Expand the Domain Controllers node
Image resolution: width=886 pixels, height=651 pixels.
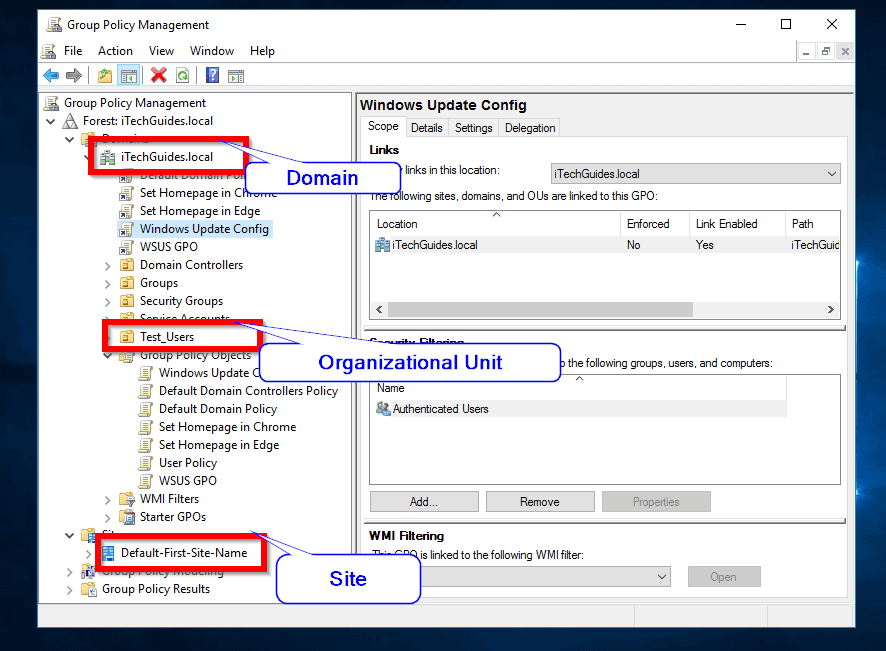[106, 264]
